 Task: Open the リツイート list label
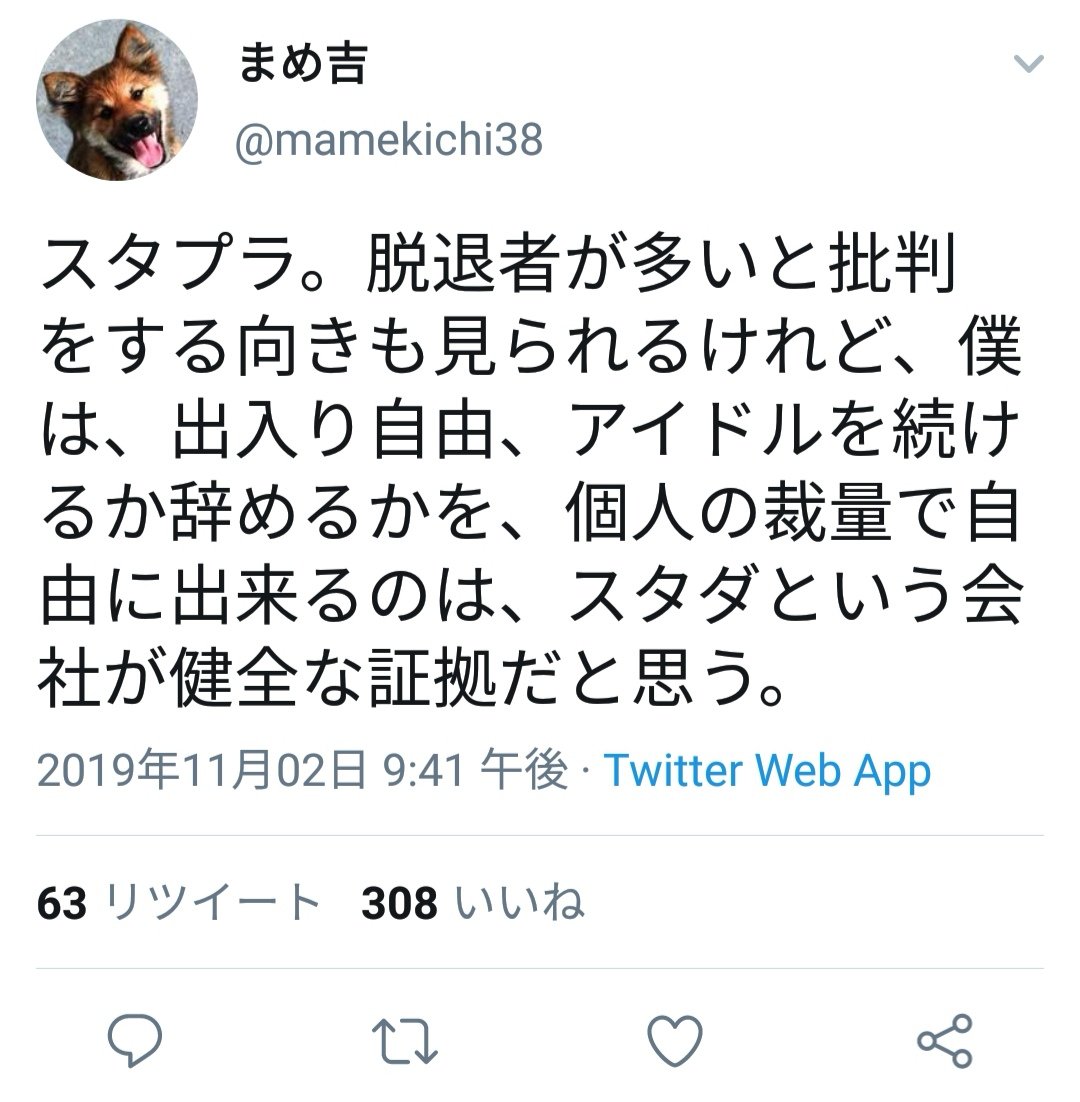pyautogui.click(x=212, y=902)
